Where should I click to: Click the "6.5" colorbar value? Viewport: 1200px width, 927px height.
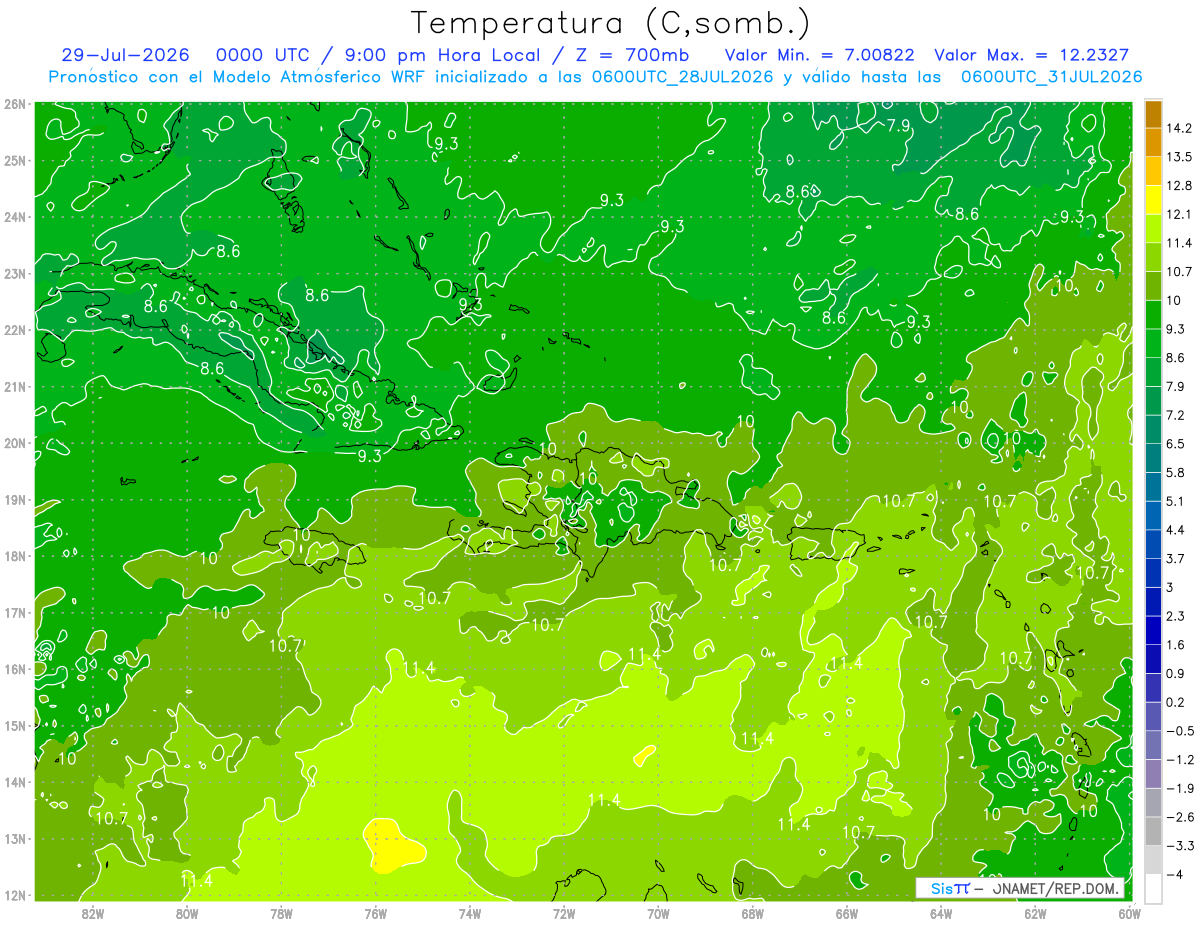point(1175,444)
